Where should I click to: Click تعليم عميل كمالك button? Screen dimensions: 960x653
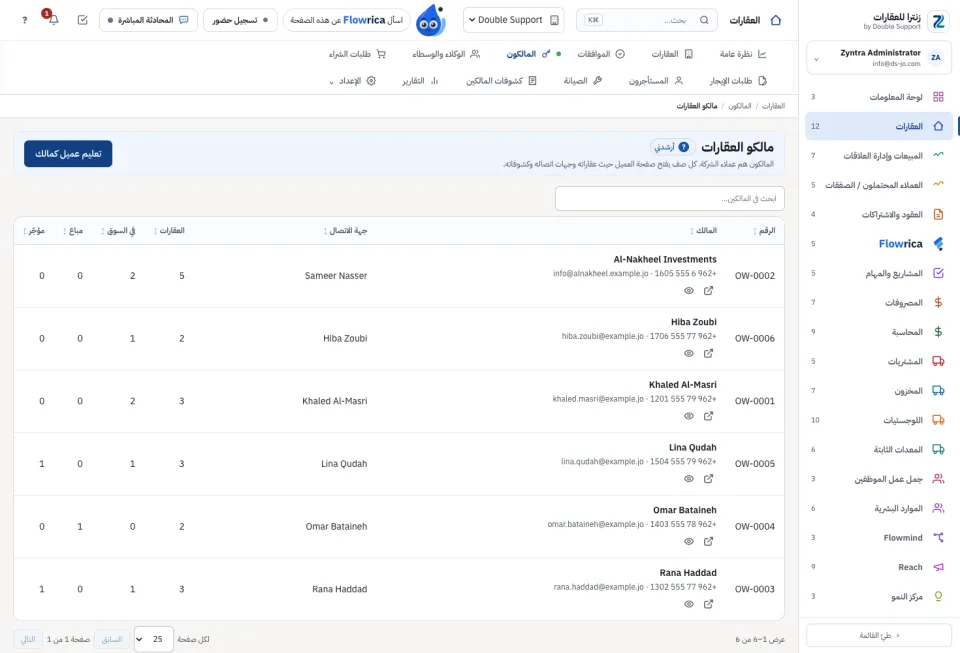coord(68,154)
